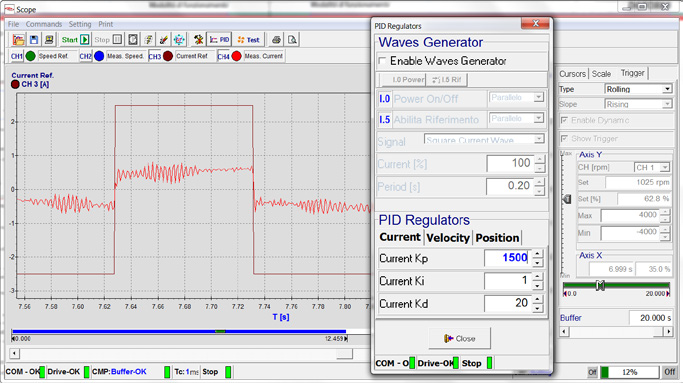Screen dimensions: 683x383
Task: Open Axis Y channel CH 1 dropdown
Action: pos(652,167)
